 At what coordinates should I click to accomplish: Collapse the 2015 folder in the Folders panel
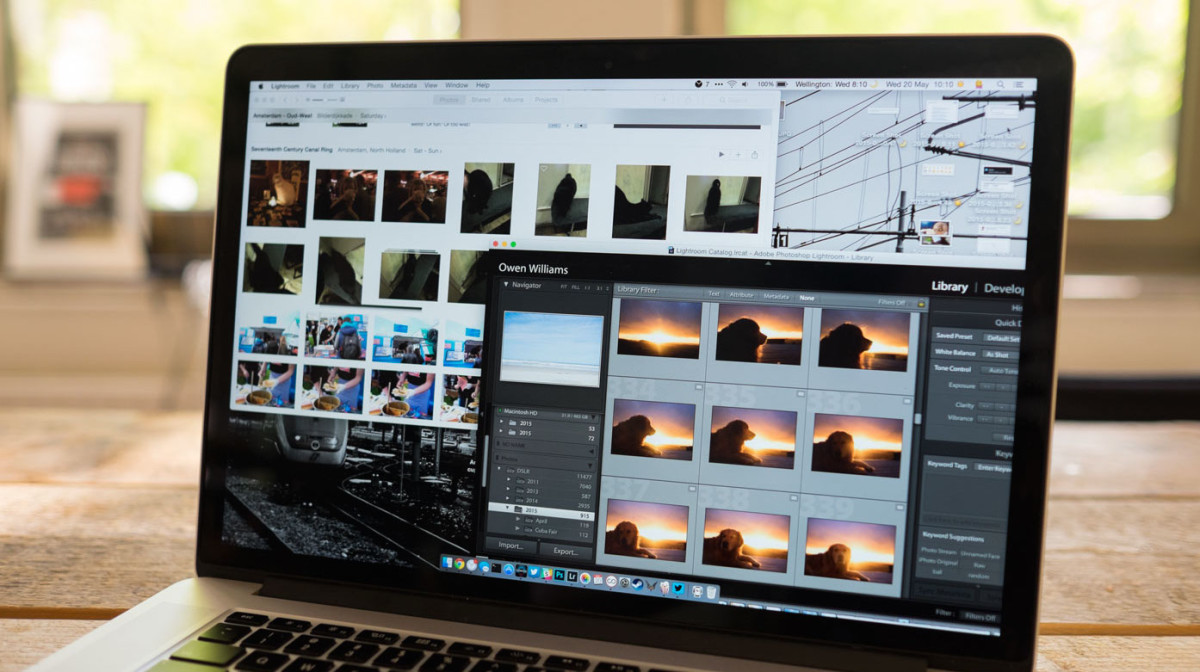click(508, 508)
